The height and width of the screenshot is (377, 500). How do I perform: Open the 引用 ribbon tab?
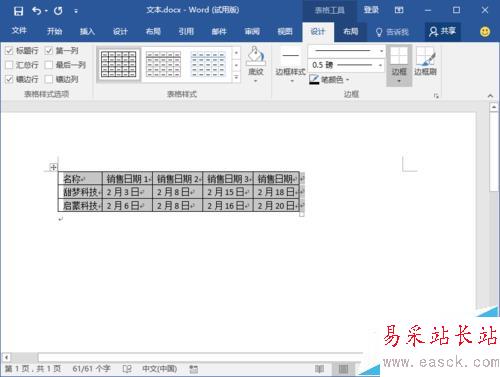[186, 31]
